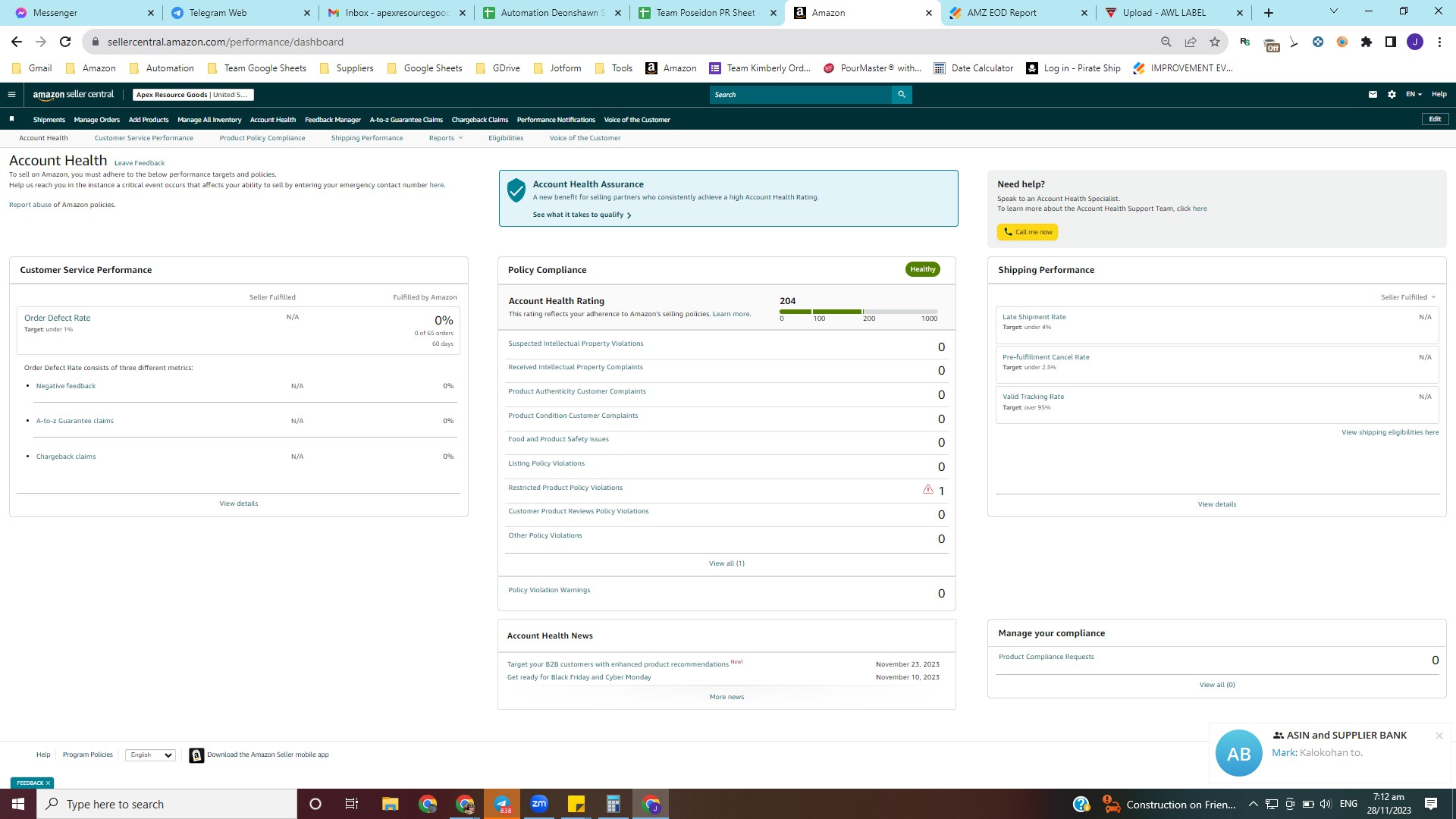Switch to the Telegram Web browser tab
Screen dimensions: 1456x819
click(x=240, y=13)
